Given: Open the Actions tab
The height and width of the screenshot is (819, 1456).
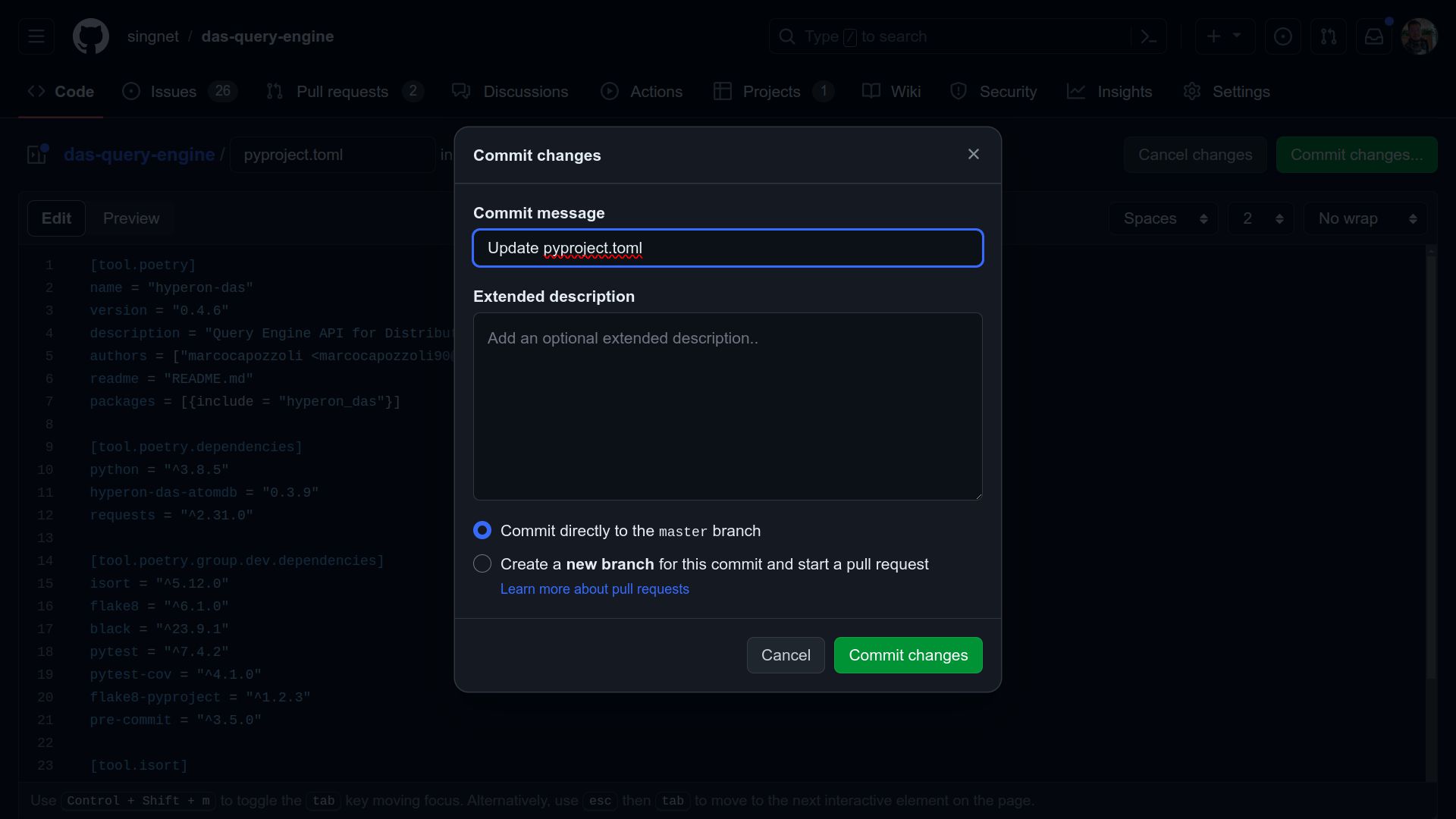Looking at the screenshot, I should coord(642,92).
